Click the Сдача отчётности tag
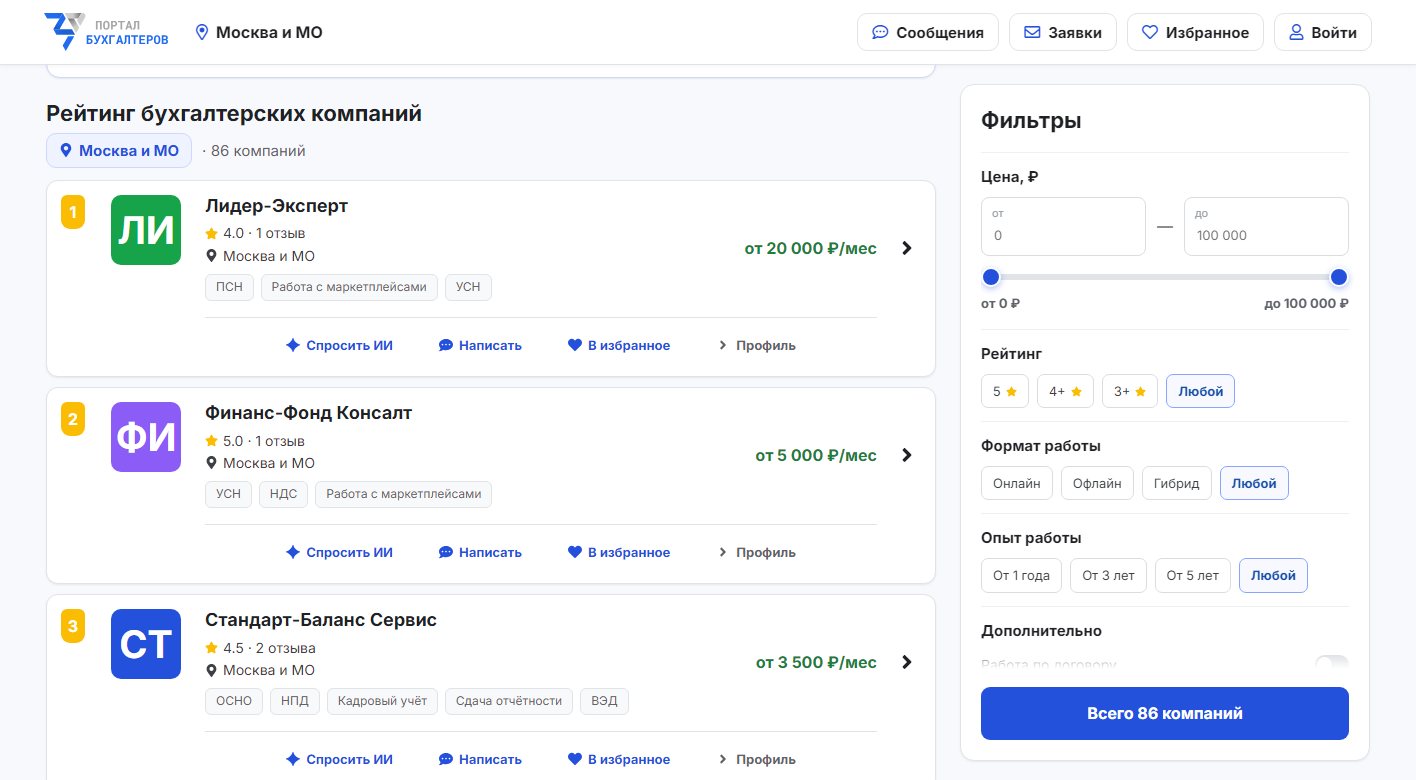Screen dimensions: 1416x780 coord(509,701)
